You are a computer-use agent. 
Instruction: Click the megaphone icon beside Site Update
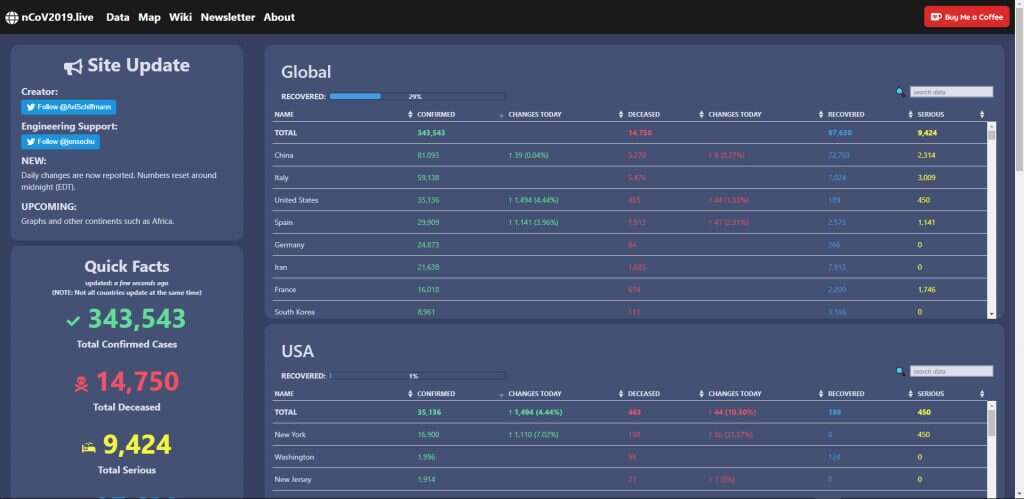[x=73, y=66]
